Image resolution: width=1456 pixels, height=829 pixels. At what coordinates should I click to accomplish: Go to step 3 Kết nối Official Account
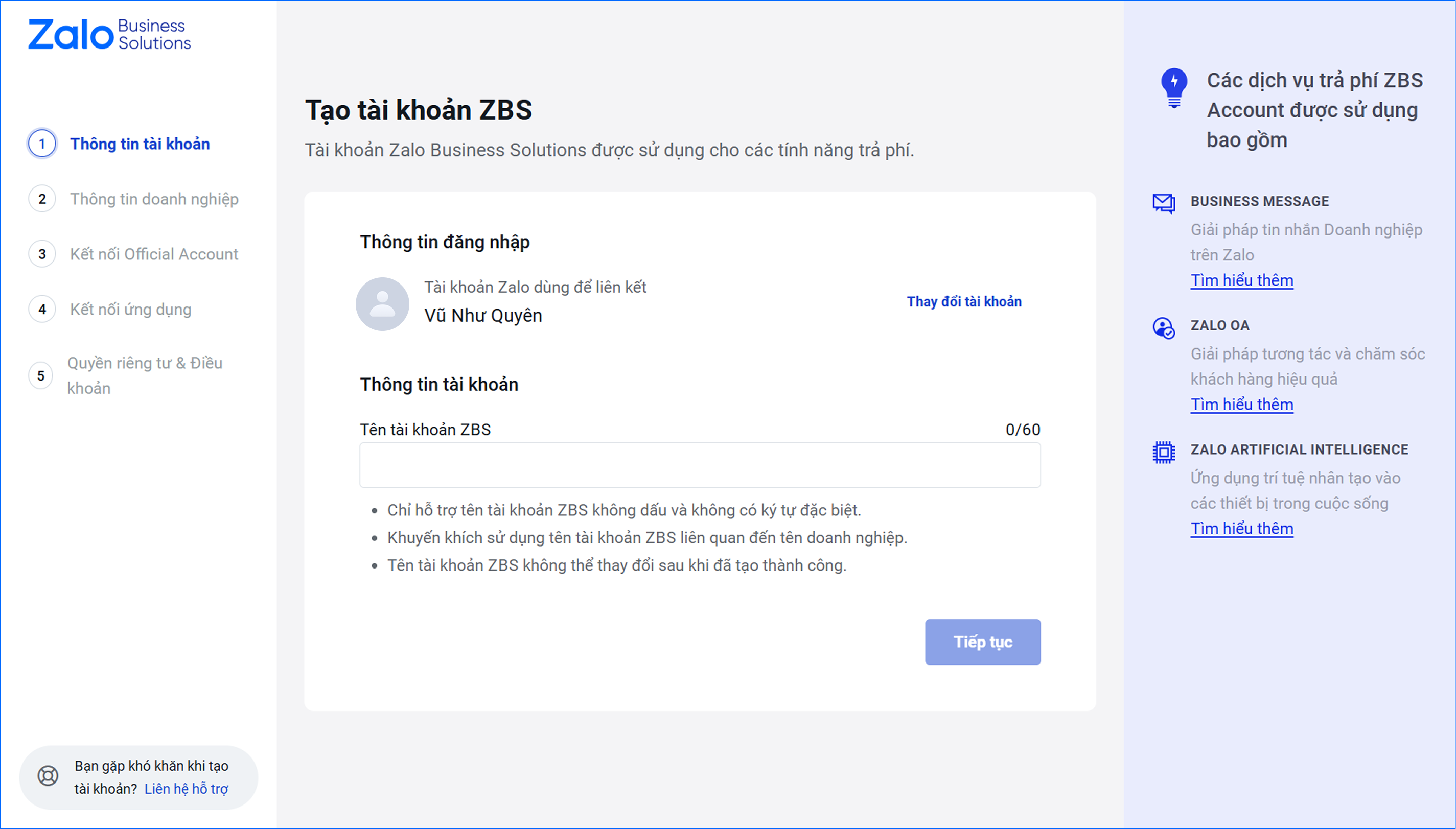(154, 254)
